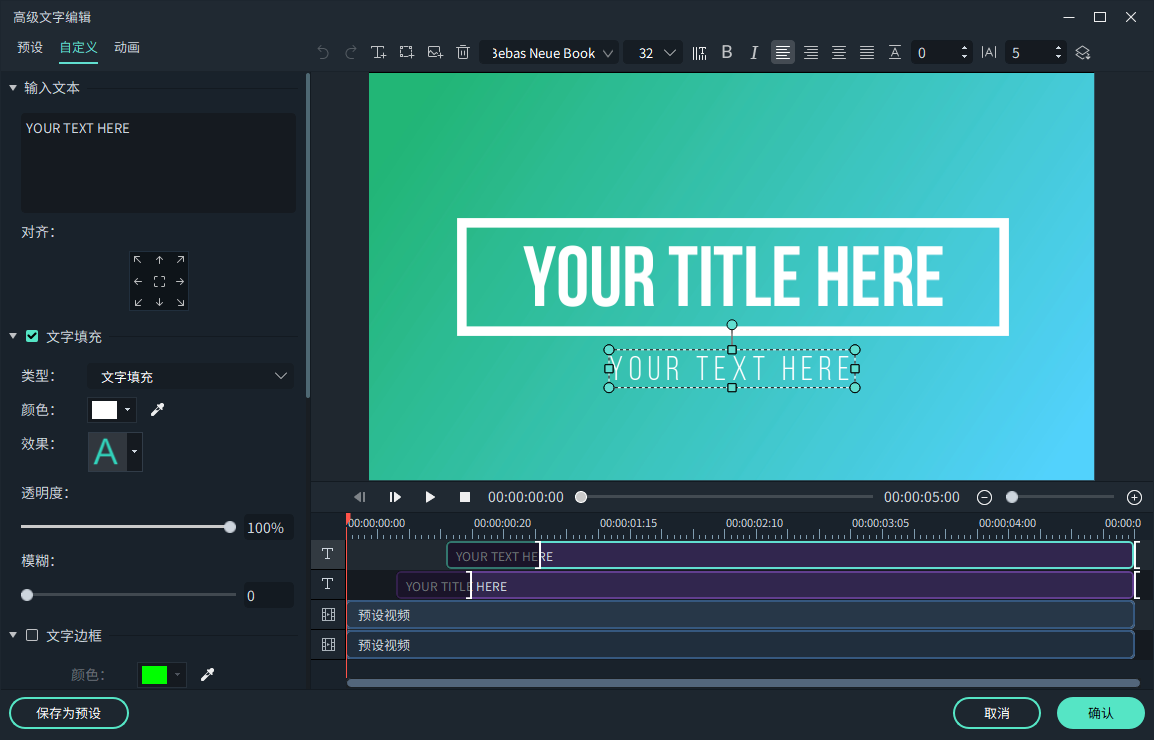
Task: Click the 确认 button
Action: (1100, 713)
